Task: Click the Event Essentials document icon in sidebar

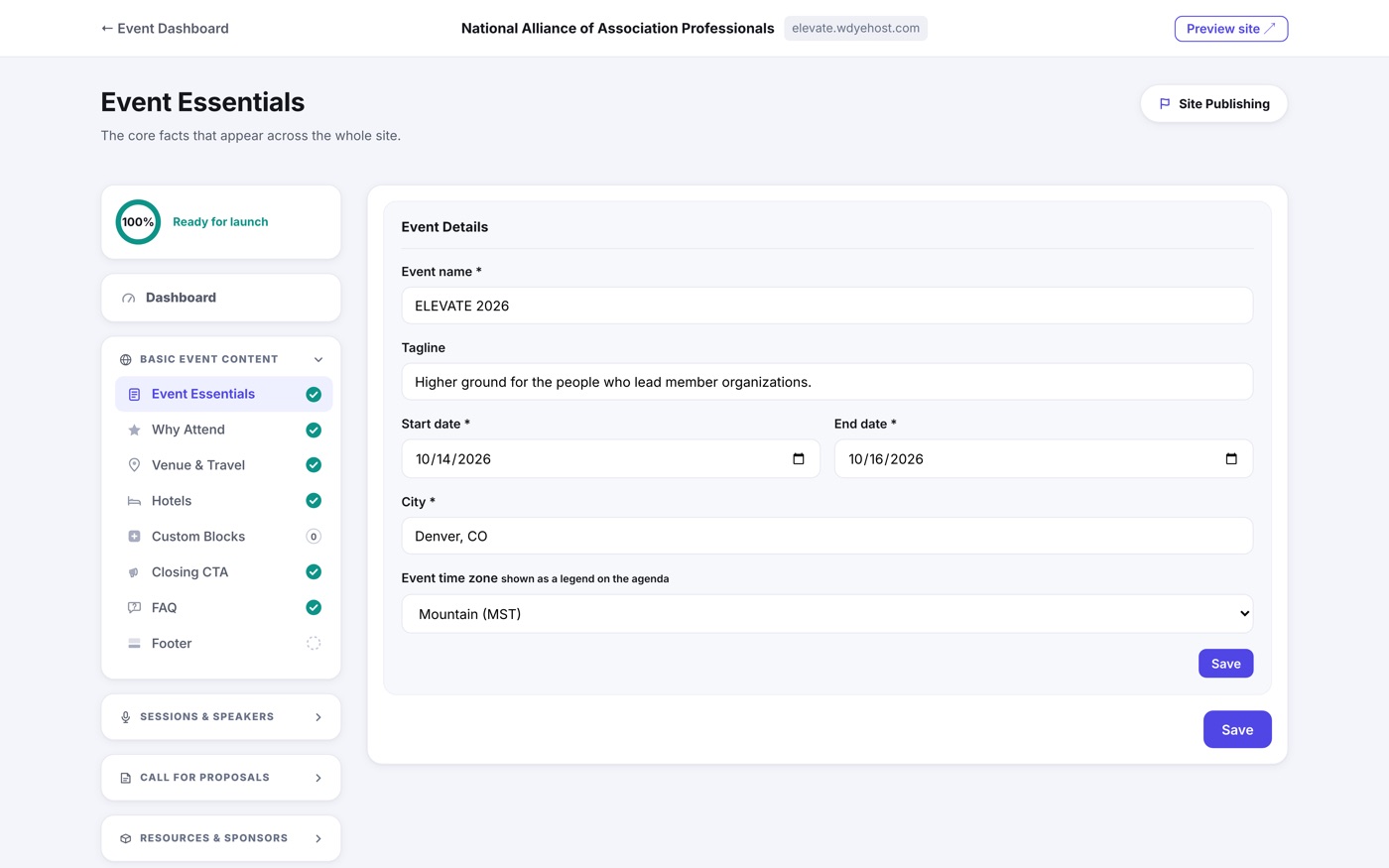Action: click(x=134, y=394)
